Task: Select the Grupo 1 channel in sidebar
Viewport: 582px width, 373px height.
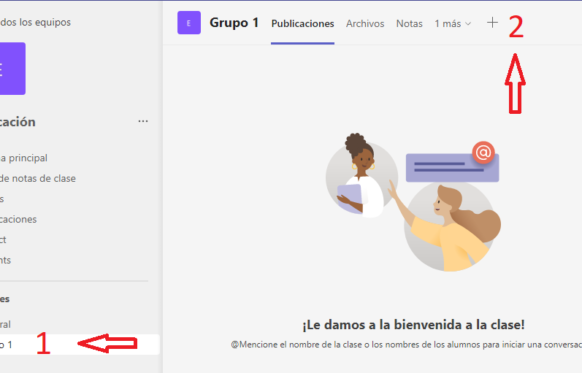Action: pos(80,345)
